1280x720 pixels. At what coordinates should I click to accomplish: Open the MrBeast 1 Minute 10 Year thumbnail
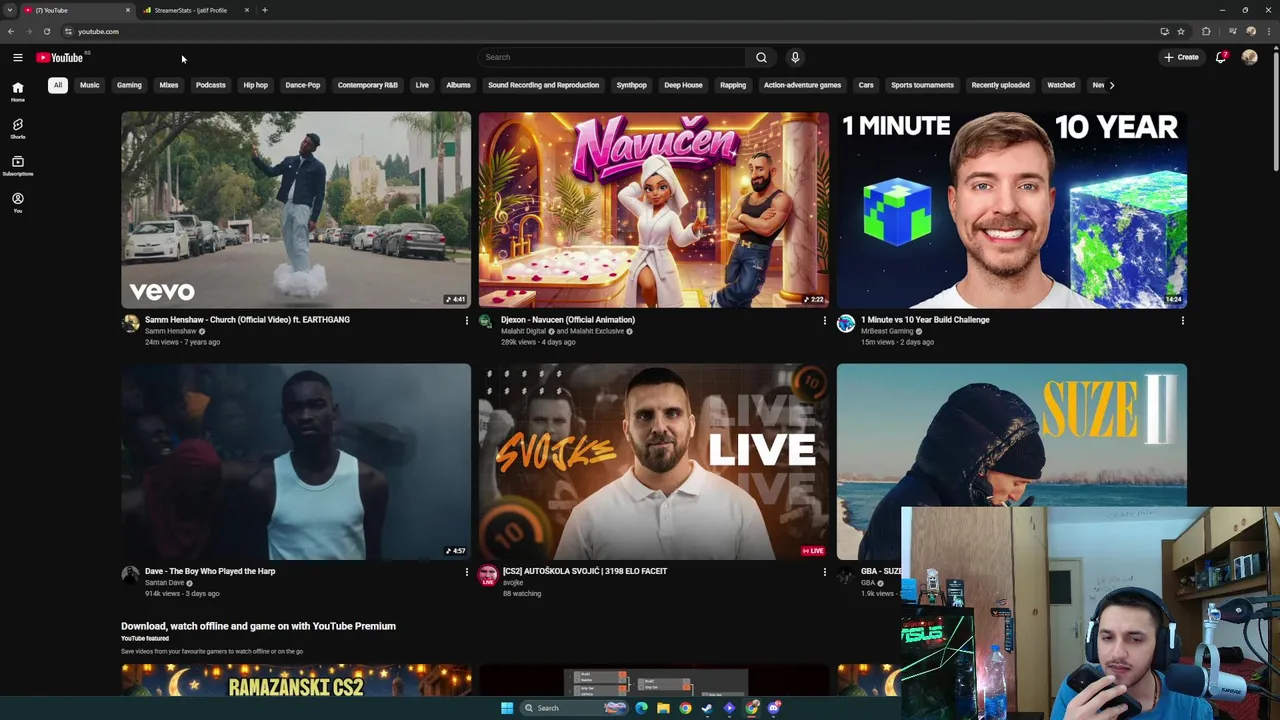tap(1012, 209)
